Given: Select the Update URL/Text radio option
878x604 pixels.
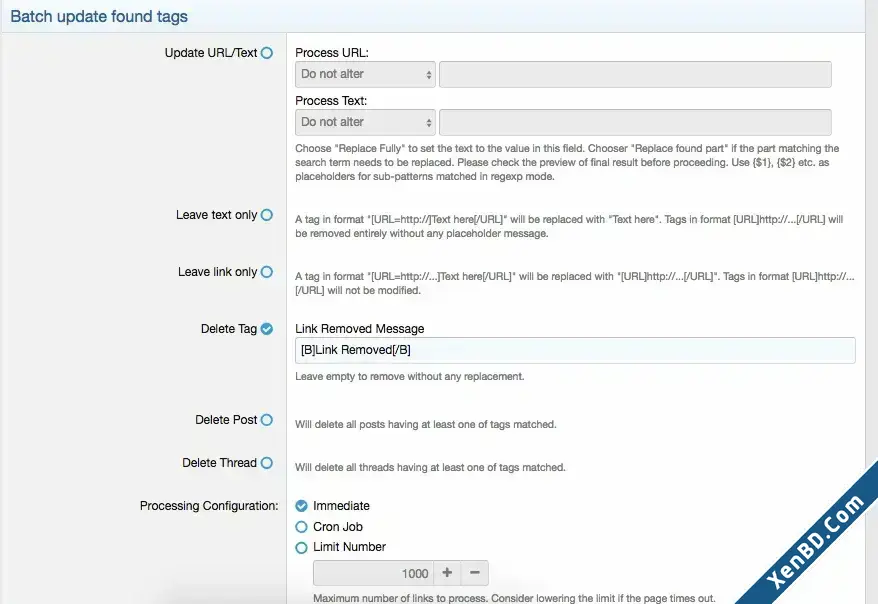Looking at the screenshot, I should click(267, 53).
